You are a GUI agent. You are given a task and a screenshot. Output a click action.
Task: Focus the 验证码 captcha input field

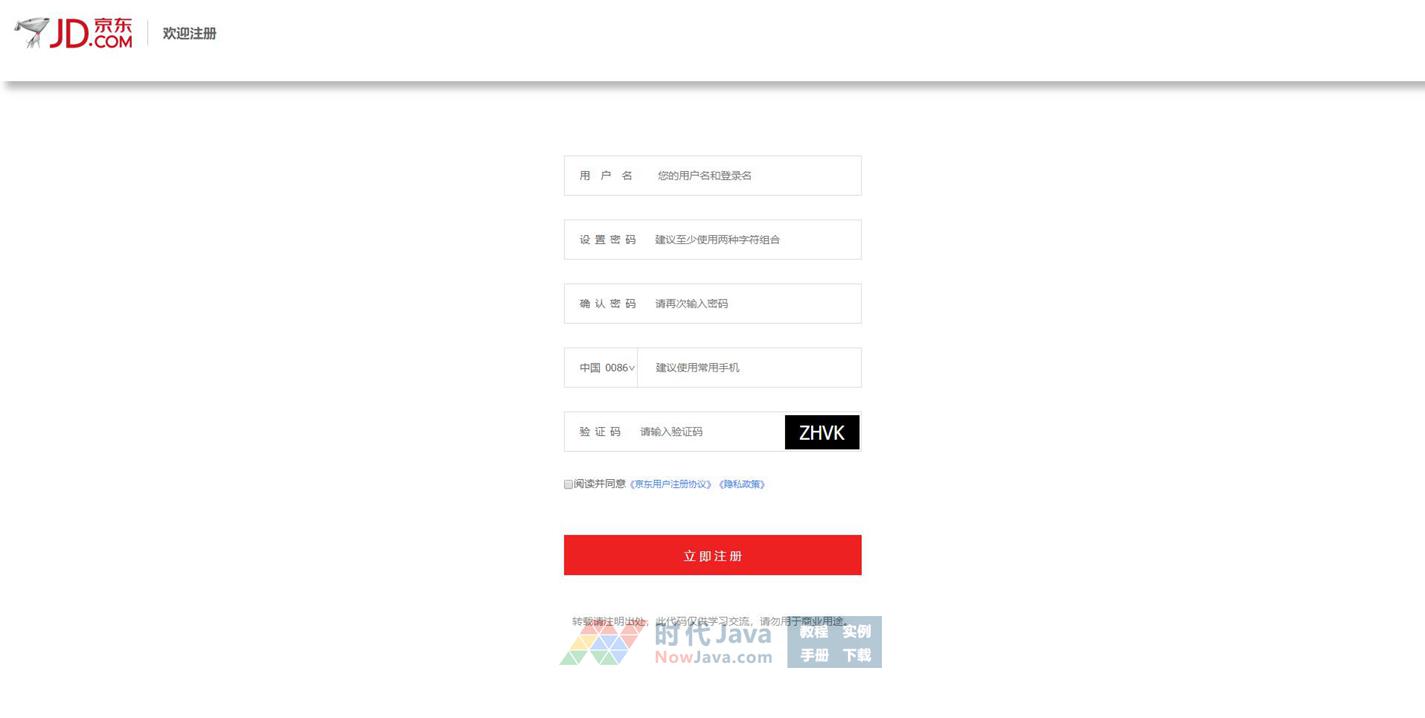point(710,432)
